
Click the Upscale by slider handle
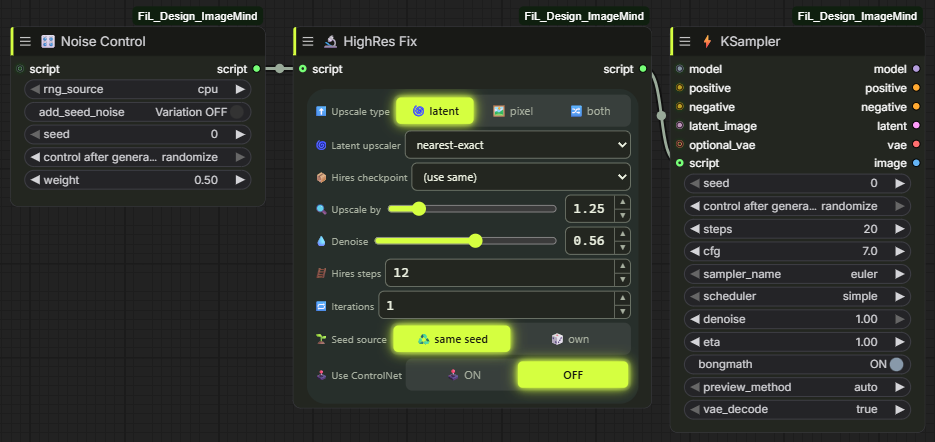click(x=419, y=209)
